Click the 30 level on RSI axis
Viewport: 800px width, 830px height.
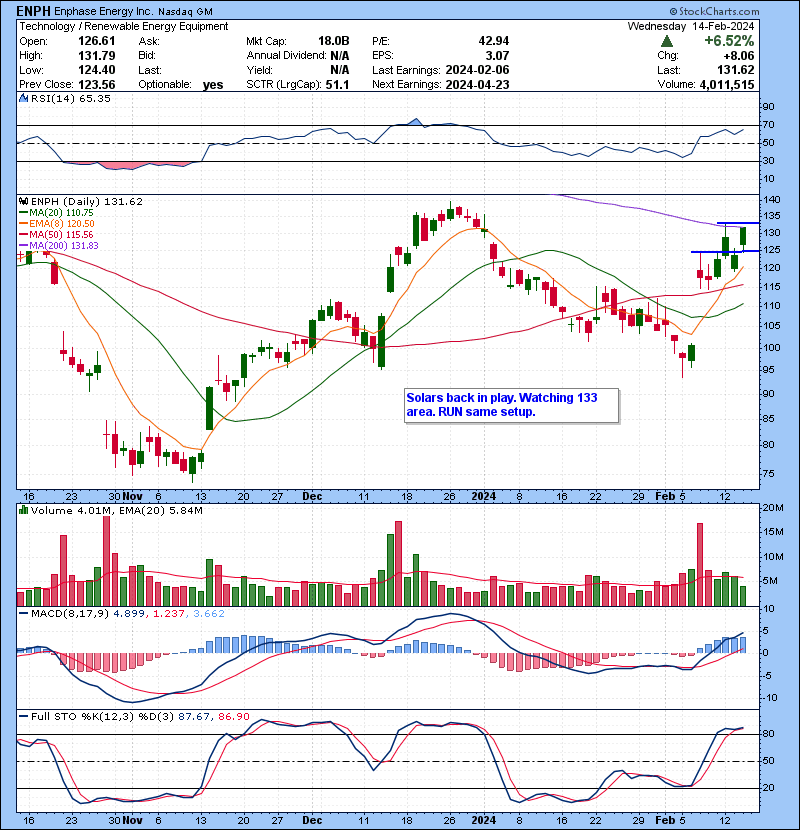(768, 160)
